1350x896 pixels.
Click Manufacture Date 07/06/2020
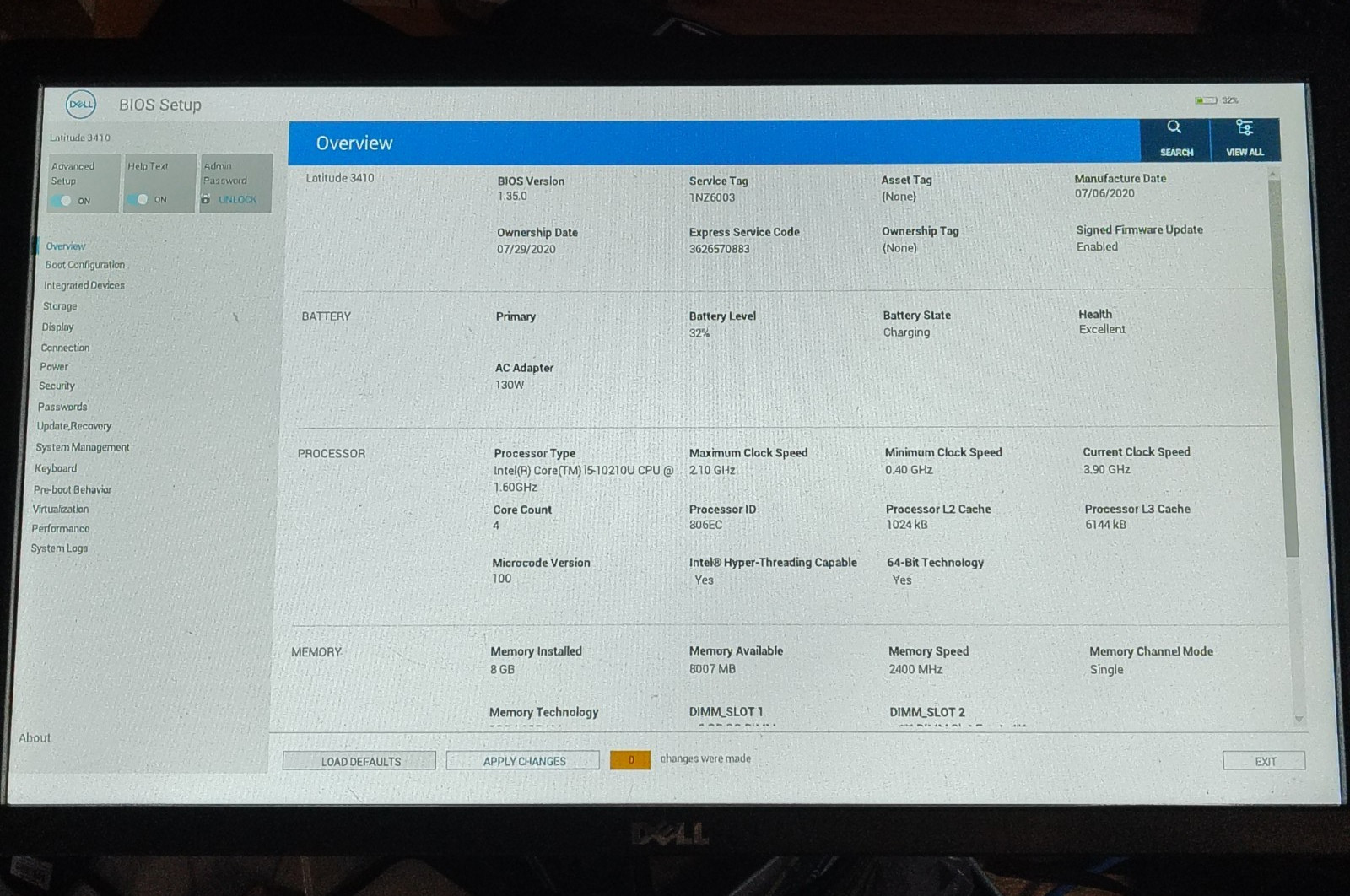point(1104,193)
